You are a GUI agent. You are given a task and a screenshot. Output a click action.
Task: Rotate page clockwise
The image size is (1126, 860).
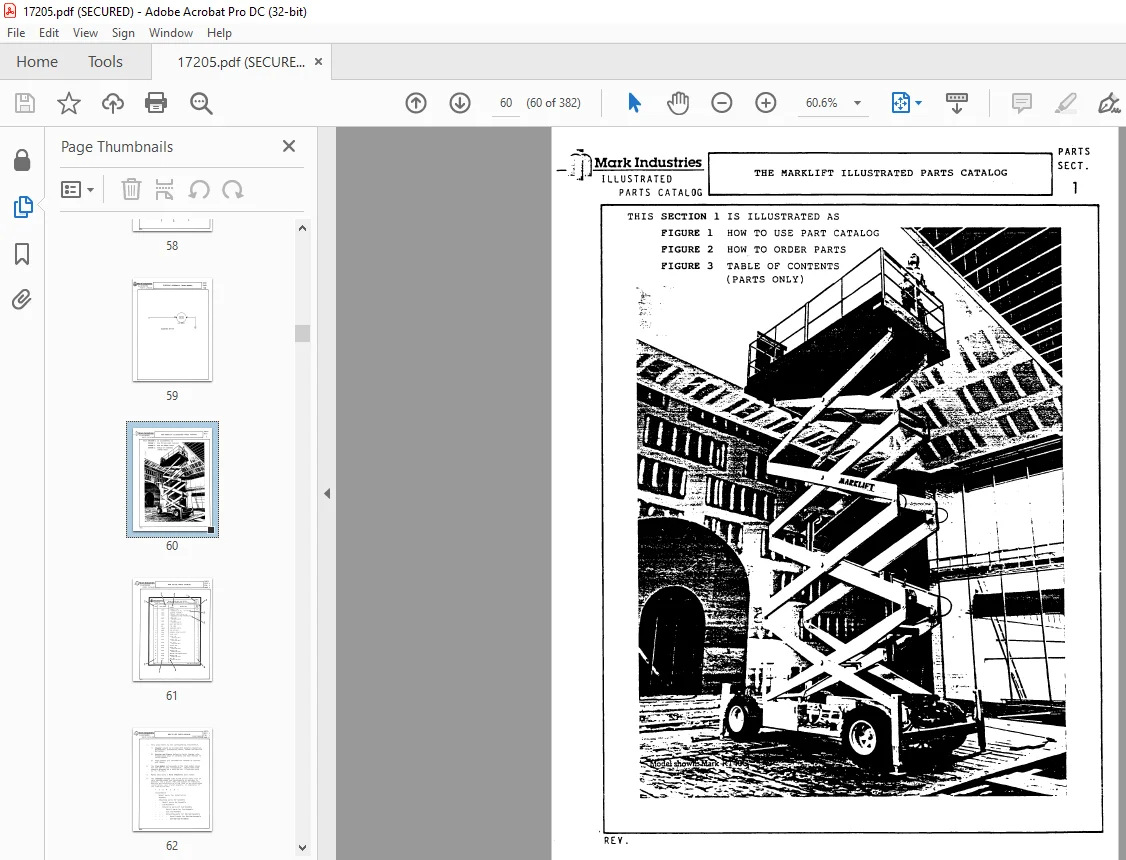(233, 190)
